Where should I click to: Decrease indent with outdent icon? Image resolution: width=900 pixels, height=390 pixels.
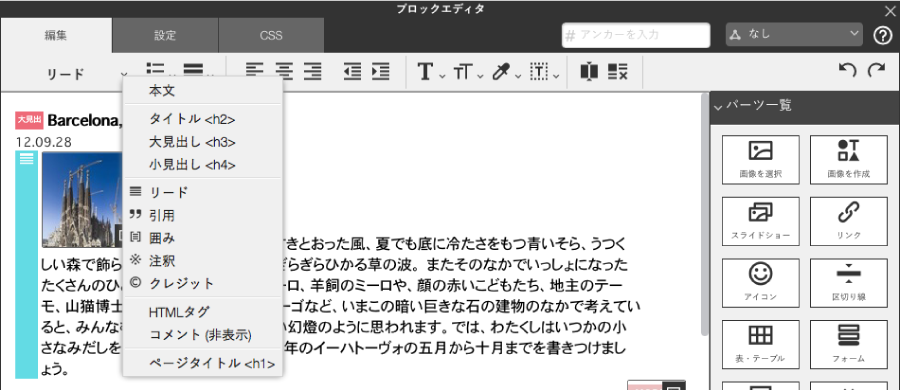(352, 72)
